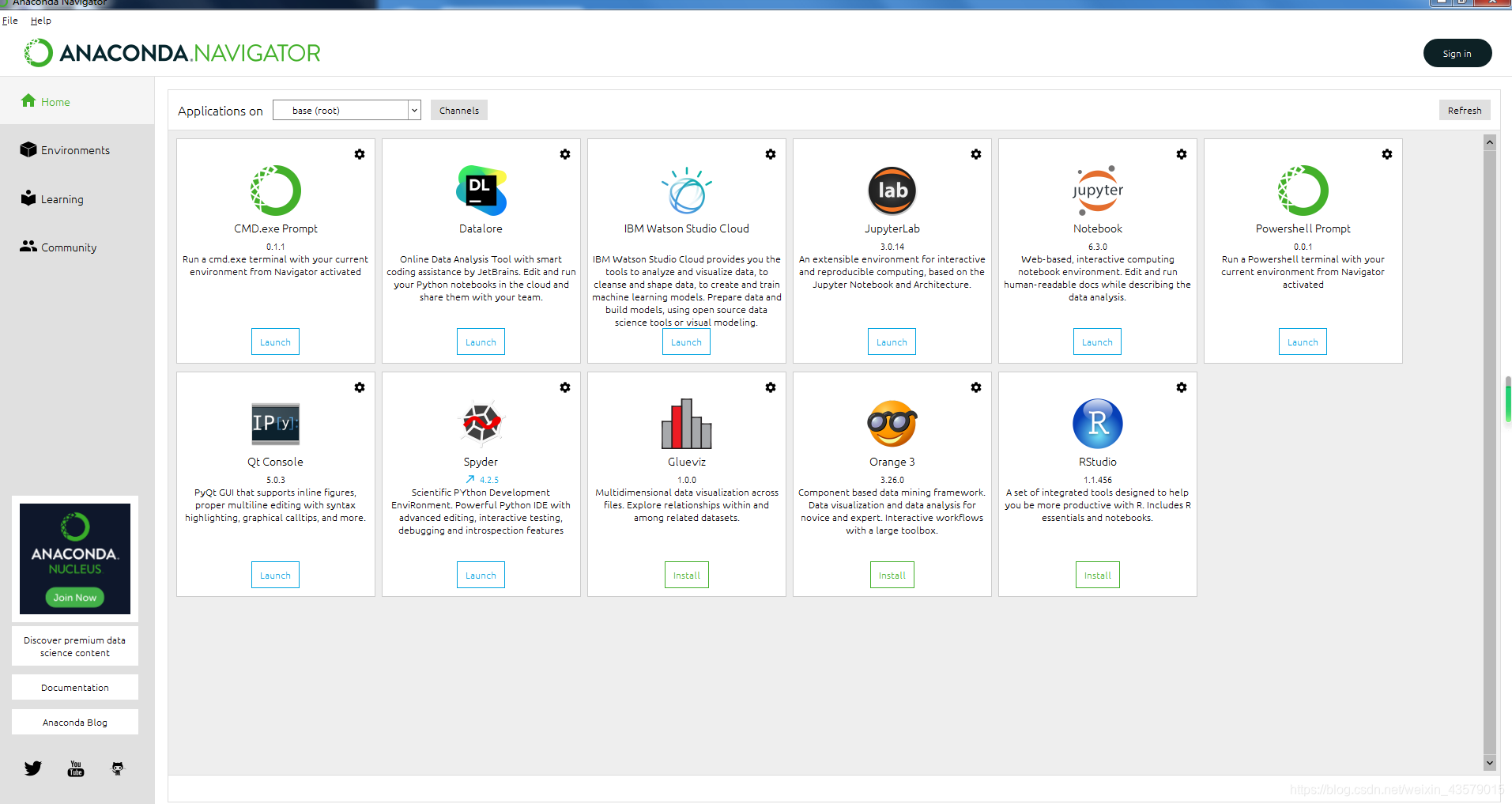The width and height of the screenshot is (1512, 804).
Task: Click the JupyterLab lab icon
Action: [892, 191]
